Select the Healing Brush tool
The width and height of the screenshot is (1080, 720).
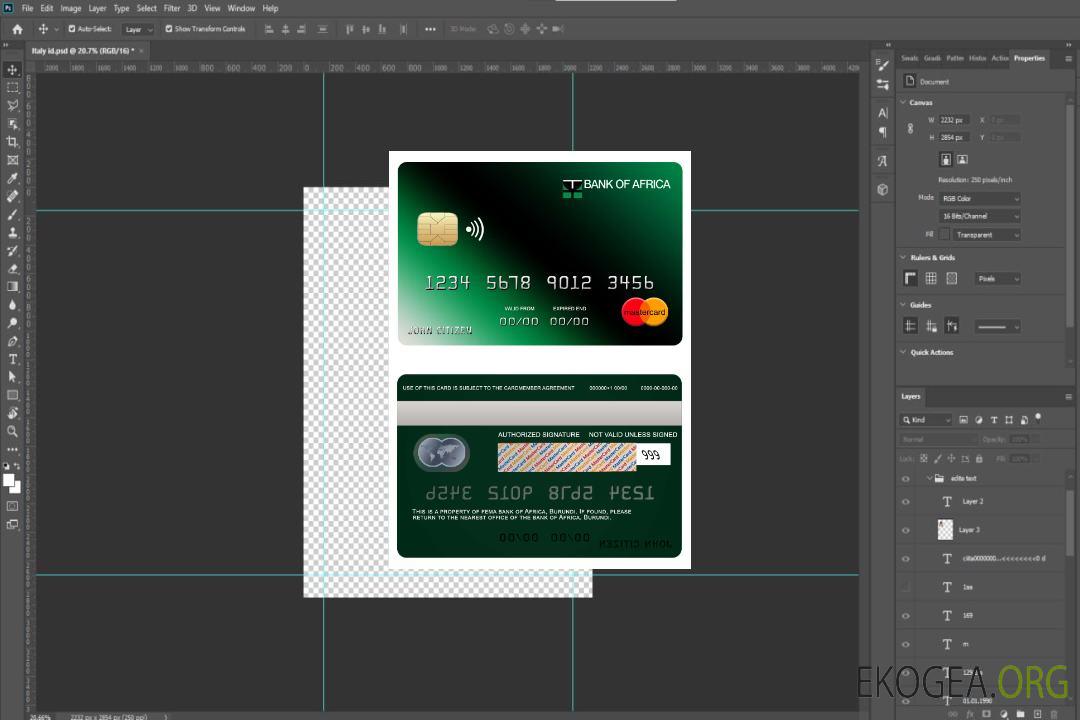[x=12, y=196]
